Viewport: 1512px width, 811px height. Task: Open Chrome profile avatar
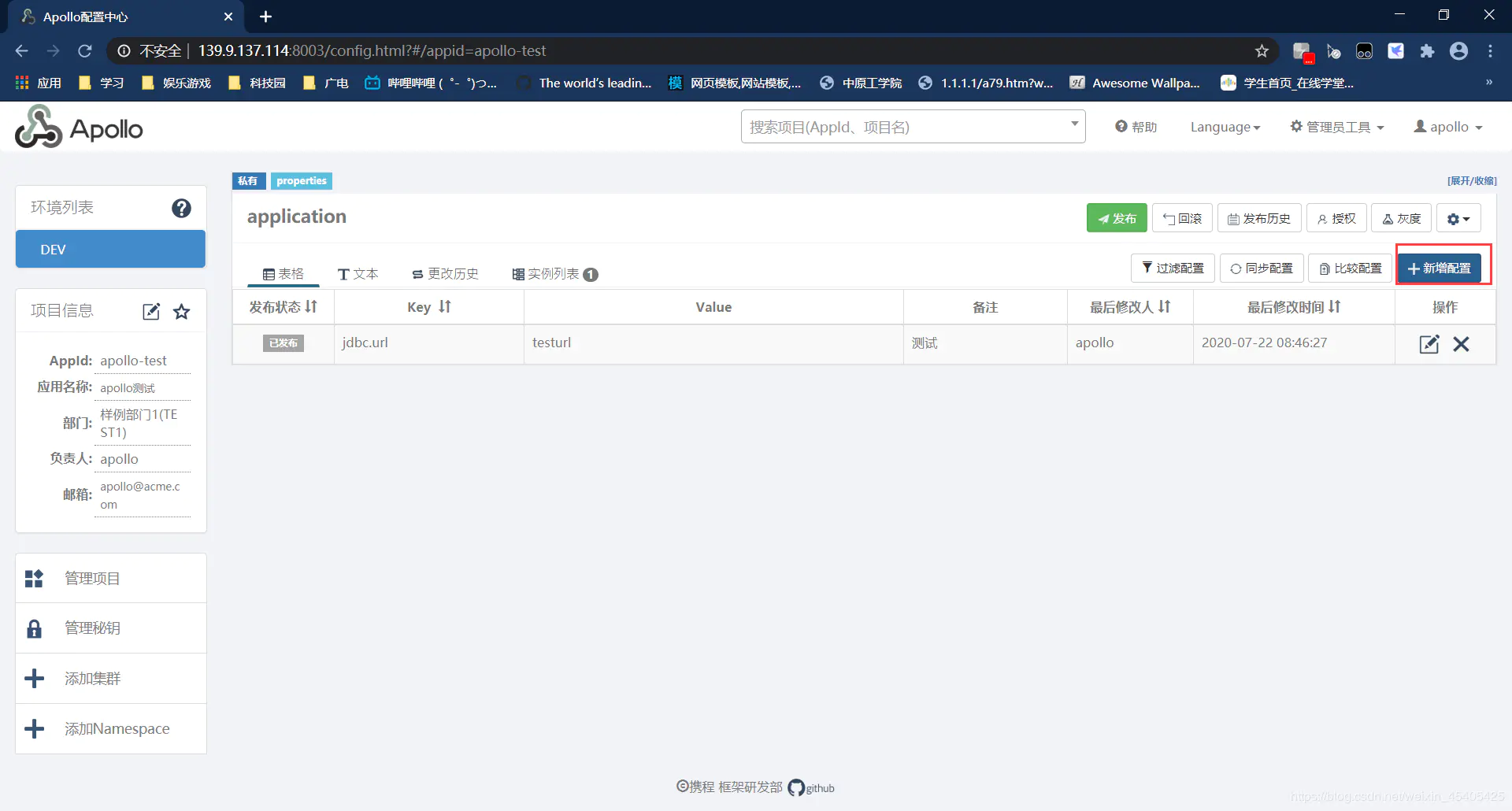click(1458, 51)
